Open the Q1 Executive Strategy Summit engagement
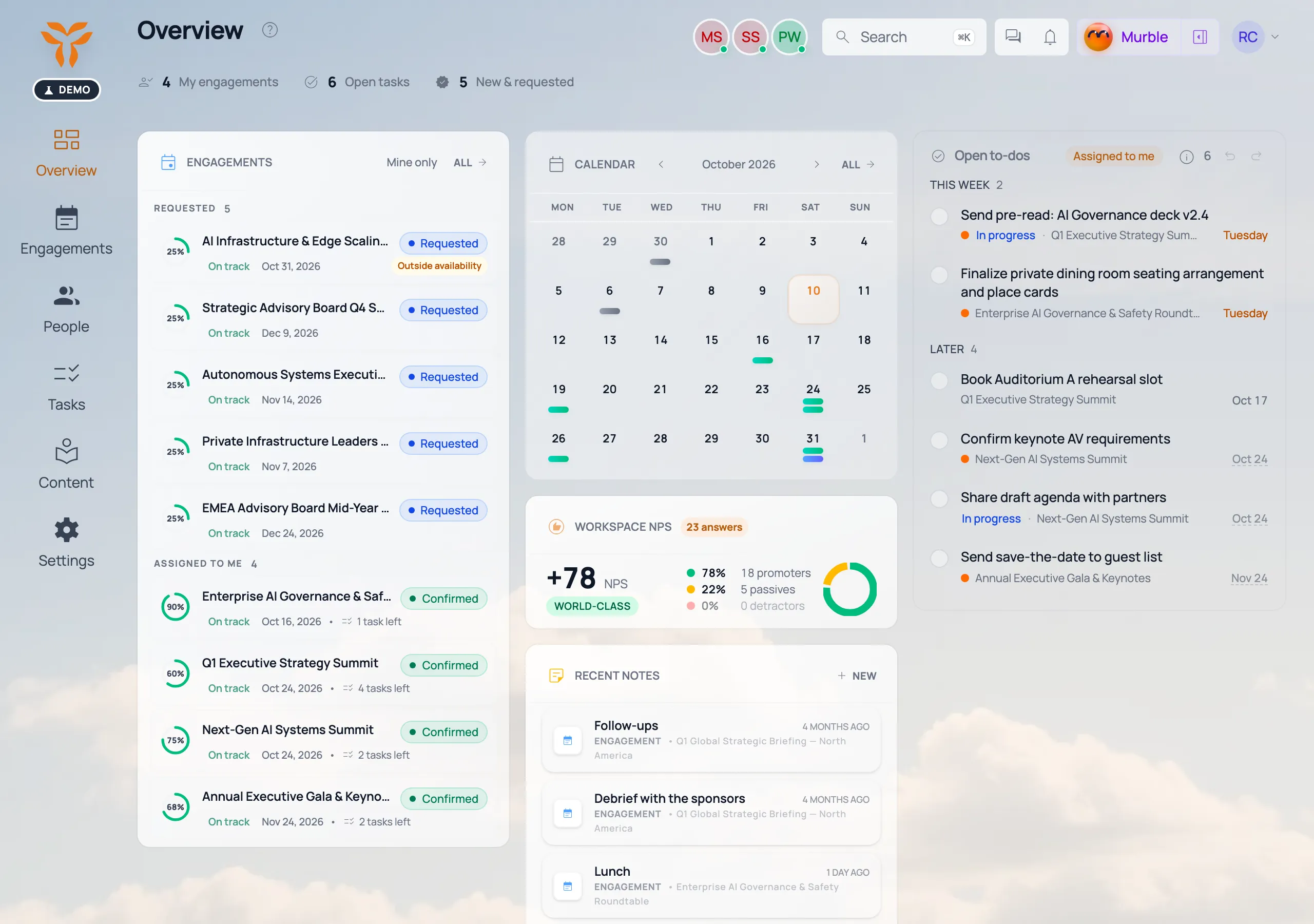The width and height of the screenshot is (1314, 924). coord(323,675)
